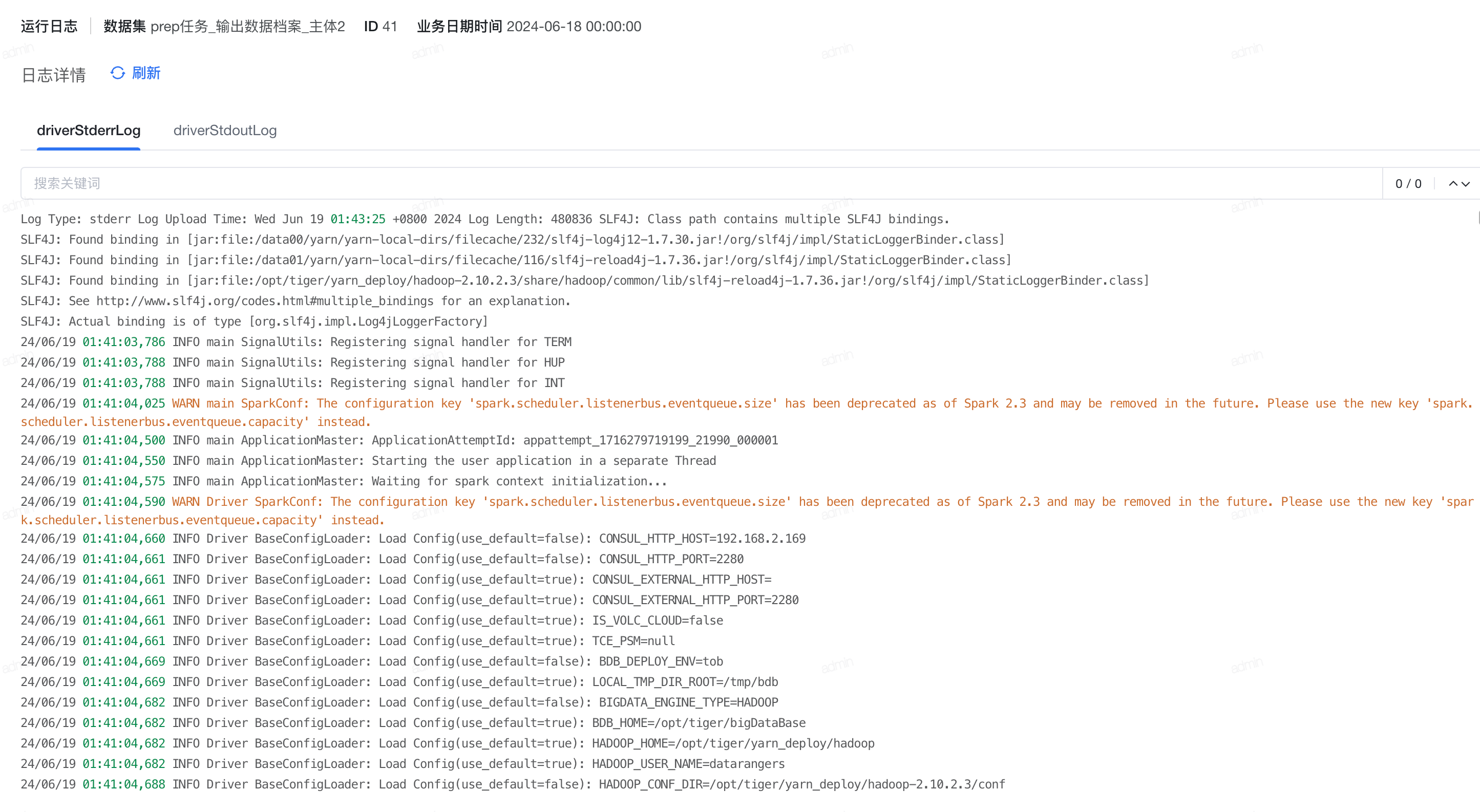Go to previous search match arrow
The width and height of the screenshot is (1480, 812).
[1452, 184]
